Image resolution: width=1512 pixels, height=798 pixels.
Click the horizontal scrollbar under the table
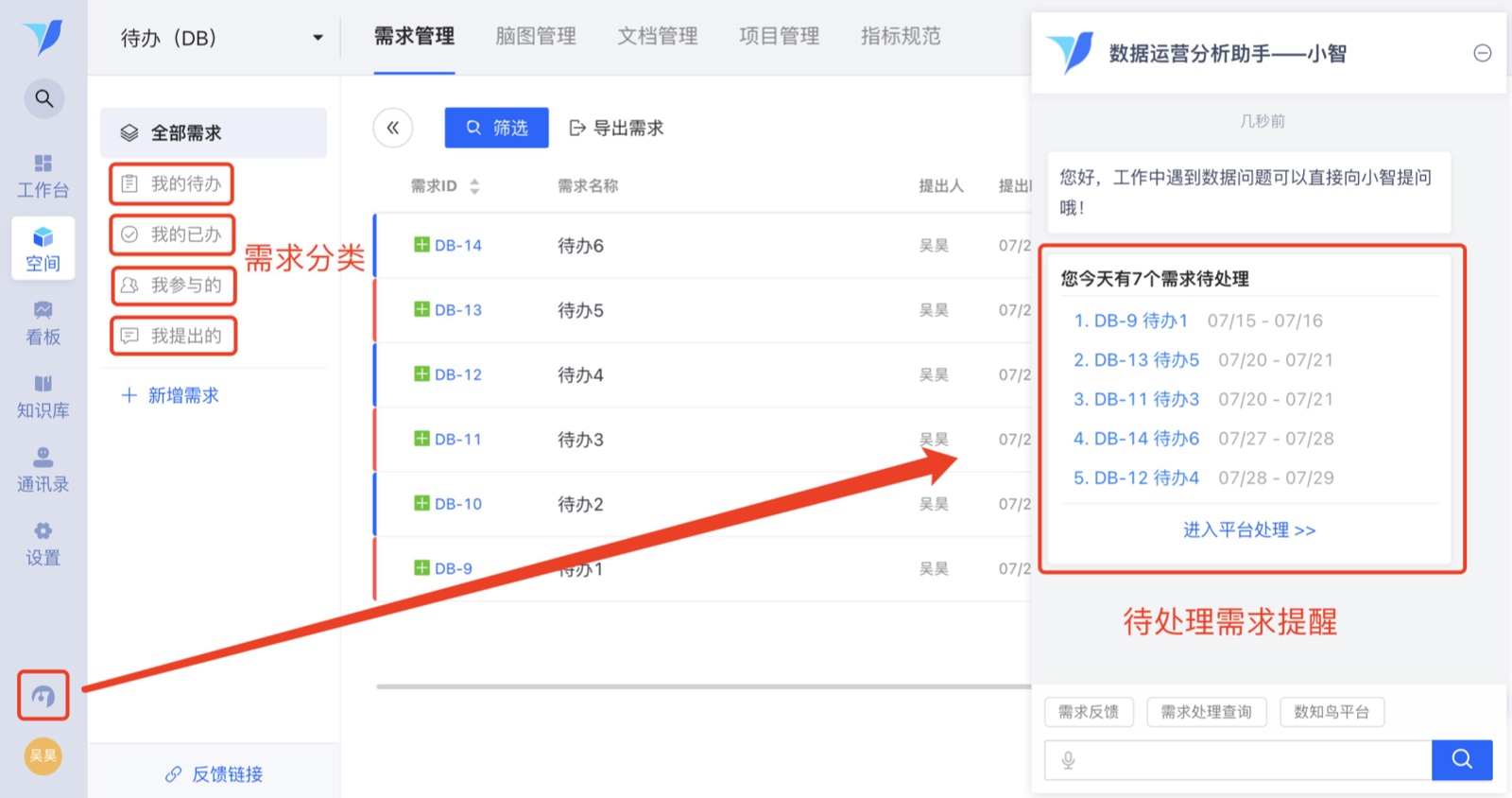click(703, 686)
